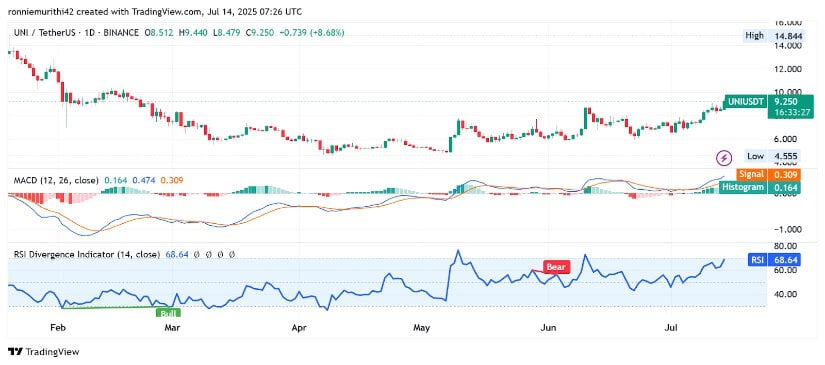Click the green Histogram label
The height and width of the screenshot is (365, 825).
tap(743, 187)
